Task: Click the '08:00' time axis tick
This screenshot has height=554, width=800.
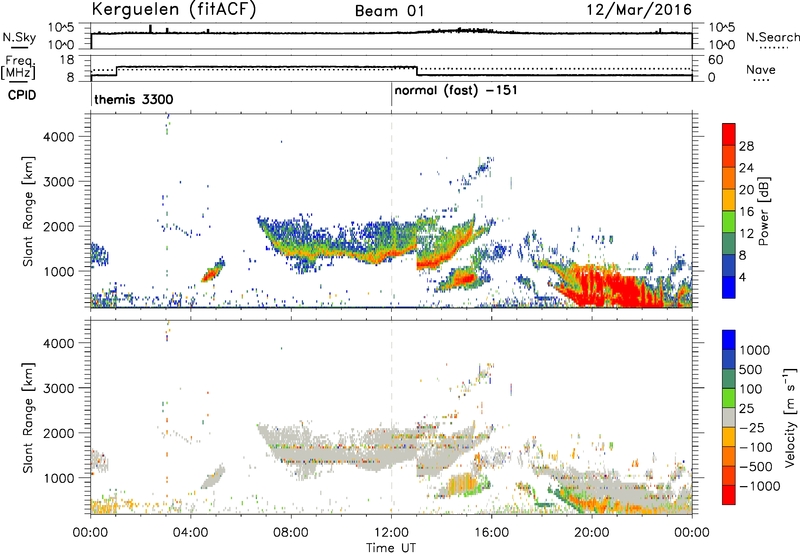Action: coord(291,533)
